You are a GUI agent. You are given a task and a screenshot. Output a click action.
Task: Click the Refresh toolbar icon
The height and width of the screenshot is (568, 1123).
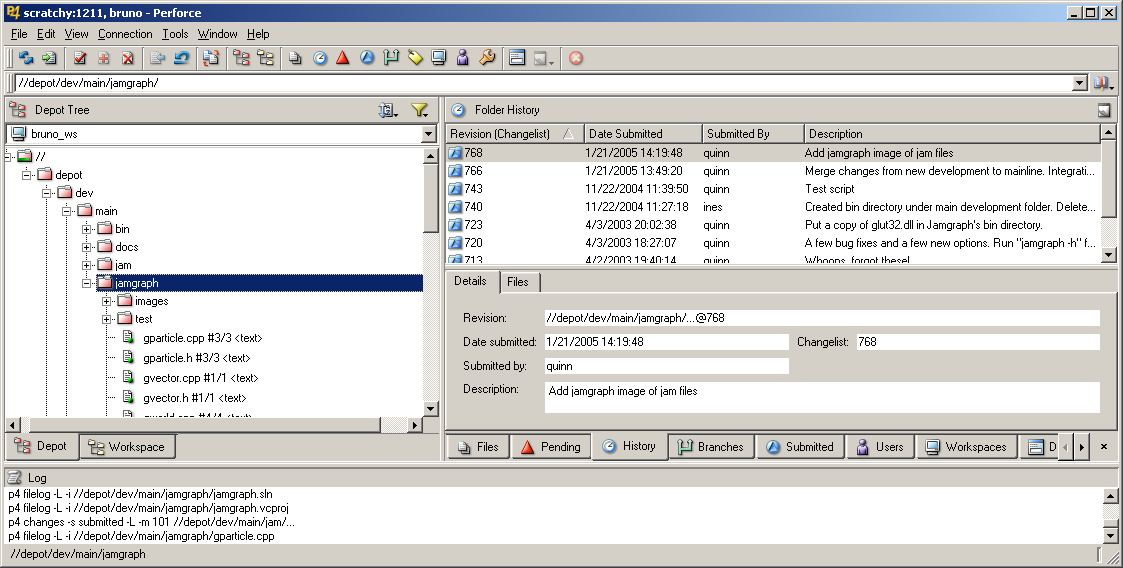[26, 58]
